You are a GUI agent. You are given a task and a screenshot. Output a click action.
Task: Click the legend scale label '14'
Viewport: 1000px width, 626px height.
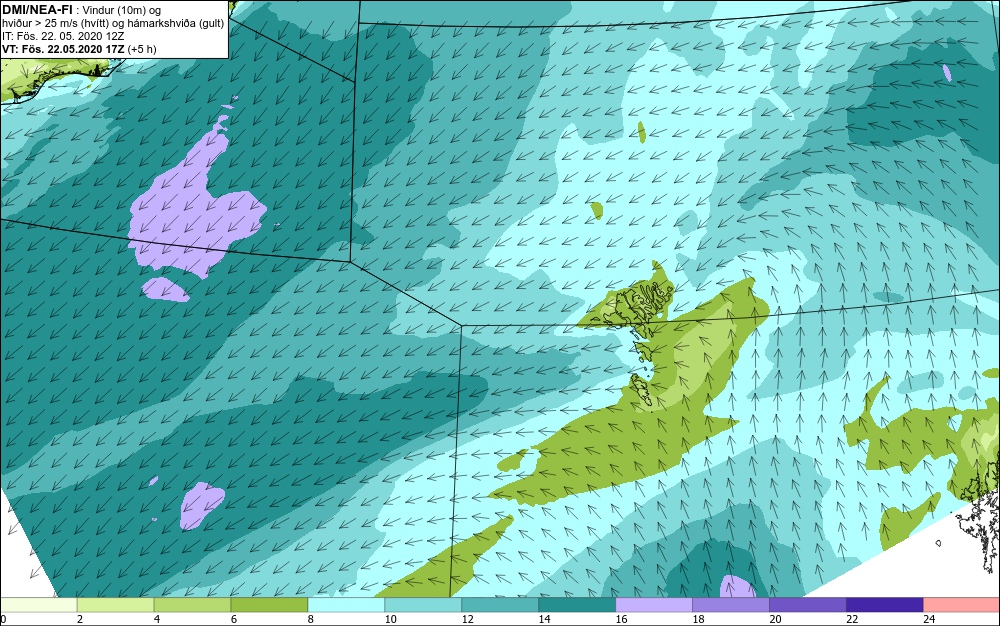tap(544, 619)
